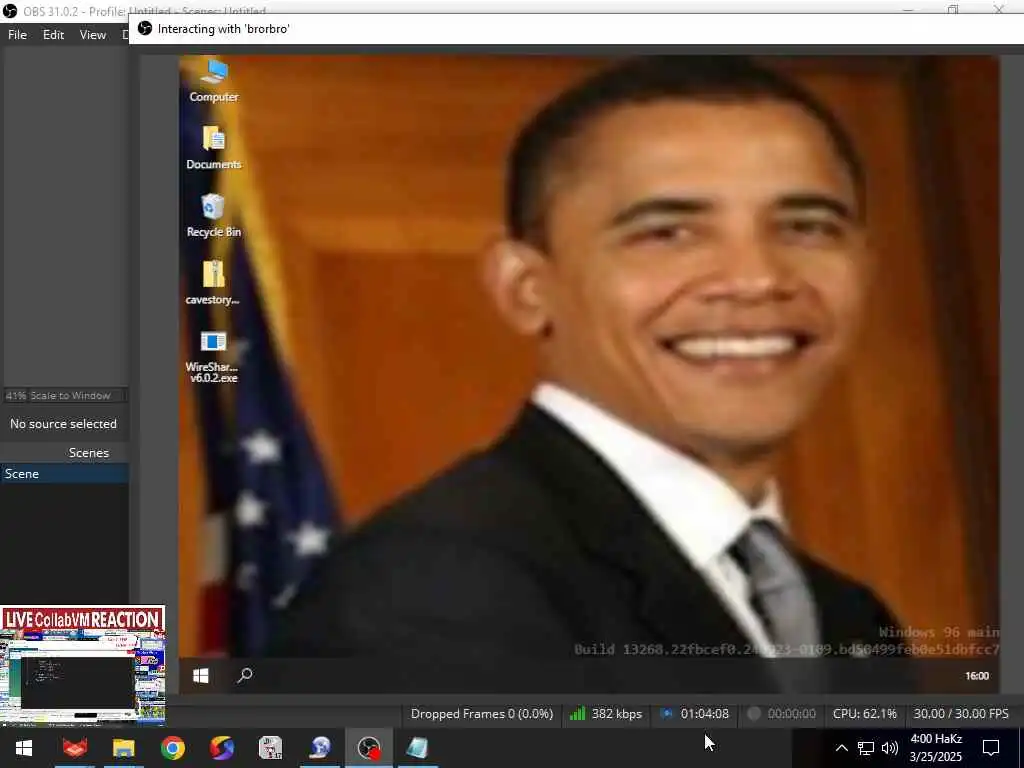Click the 382 kbps bitrate readout
The width and height of the screenshot is (1024, 768).
[x=616, y=714]
